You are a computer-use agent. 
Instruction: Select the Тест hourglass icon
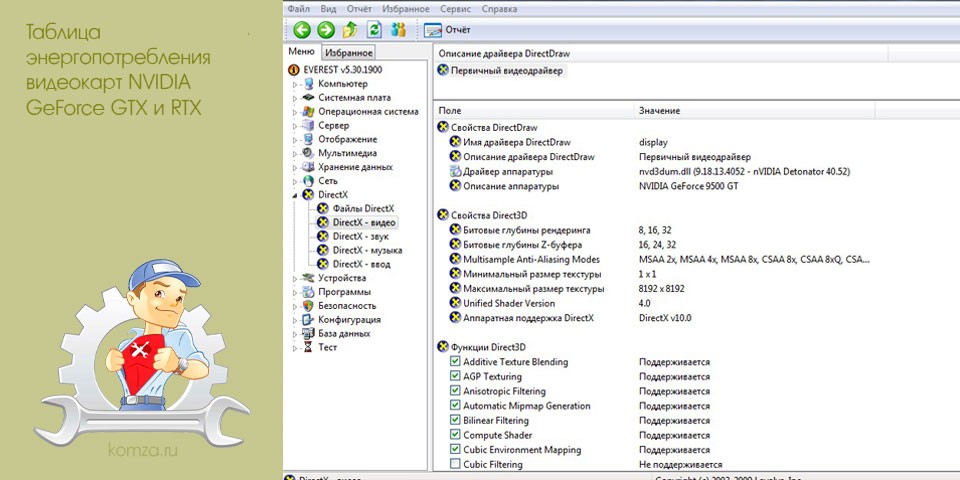pyautogui.click(x=308, y=347)
